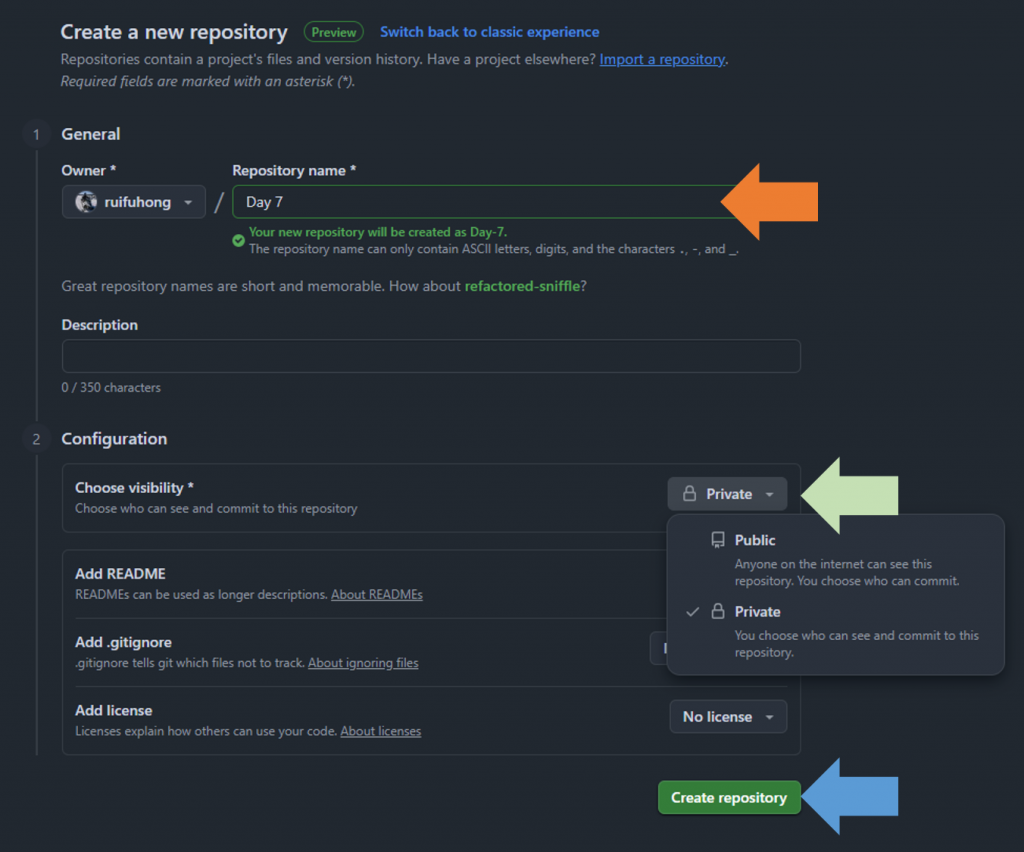The width and height of the screenshot is (1024, 852).
Task: Expand the Private visibility dropdown caret
Action: pos(769,494)
